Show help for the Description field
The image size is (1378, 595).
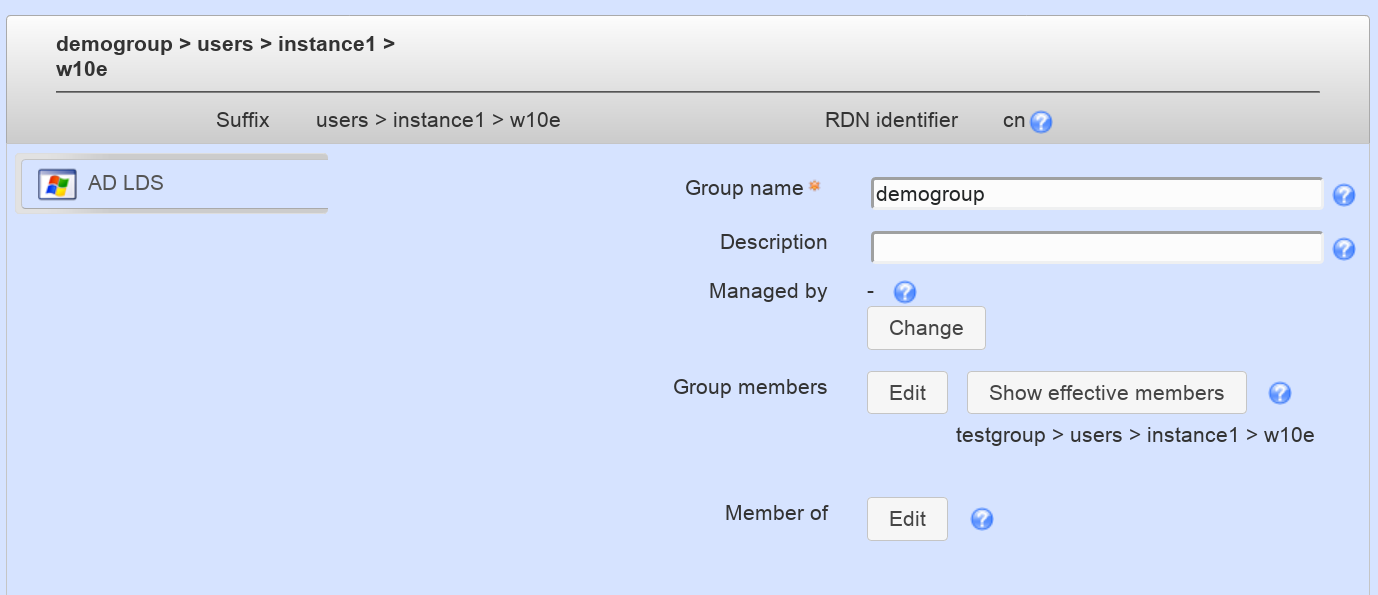[x=1344, y=249]
